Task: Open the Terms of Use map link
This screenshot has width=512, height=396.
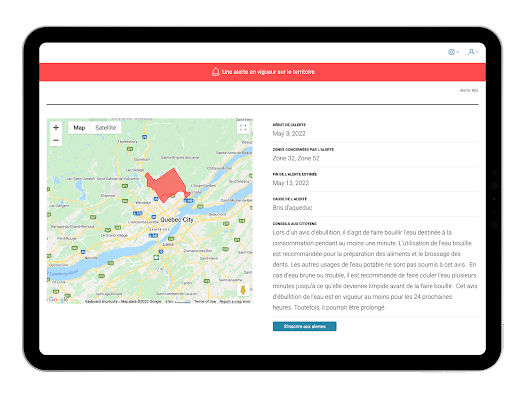Action: point(205,301)
